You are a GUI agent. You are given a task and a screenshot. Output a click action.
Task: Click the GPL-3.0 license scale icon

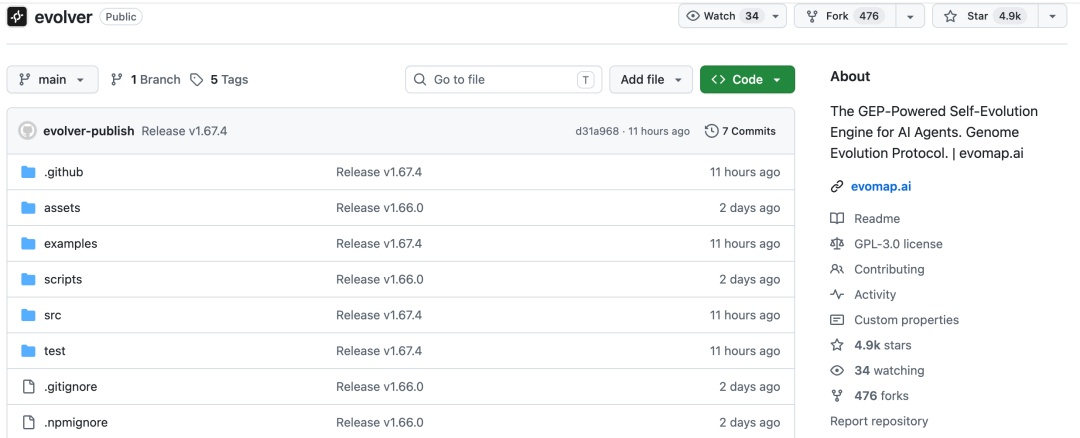point(837,244)
